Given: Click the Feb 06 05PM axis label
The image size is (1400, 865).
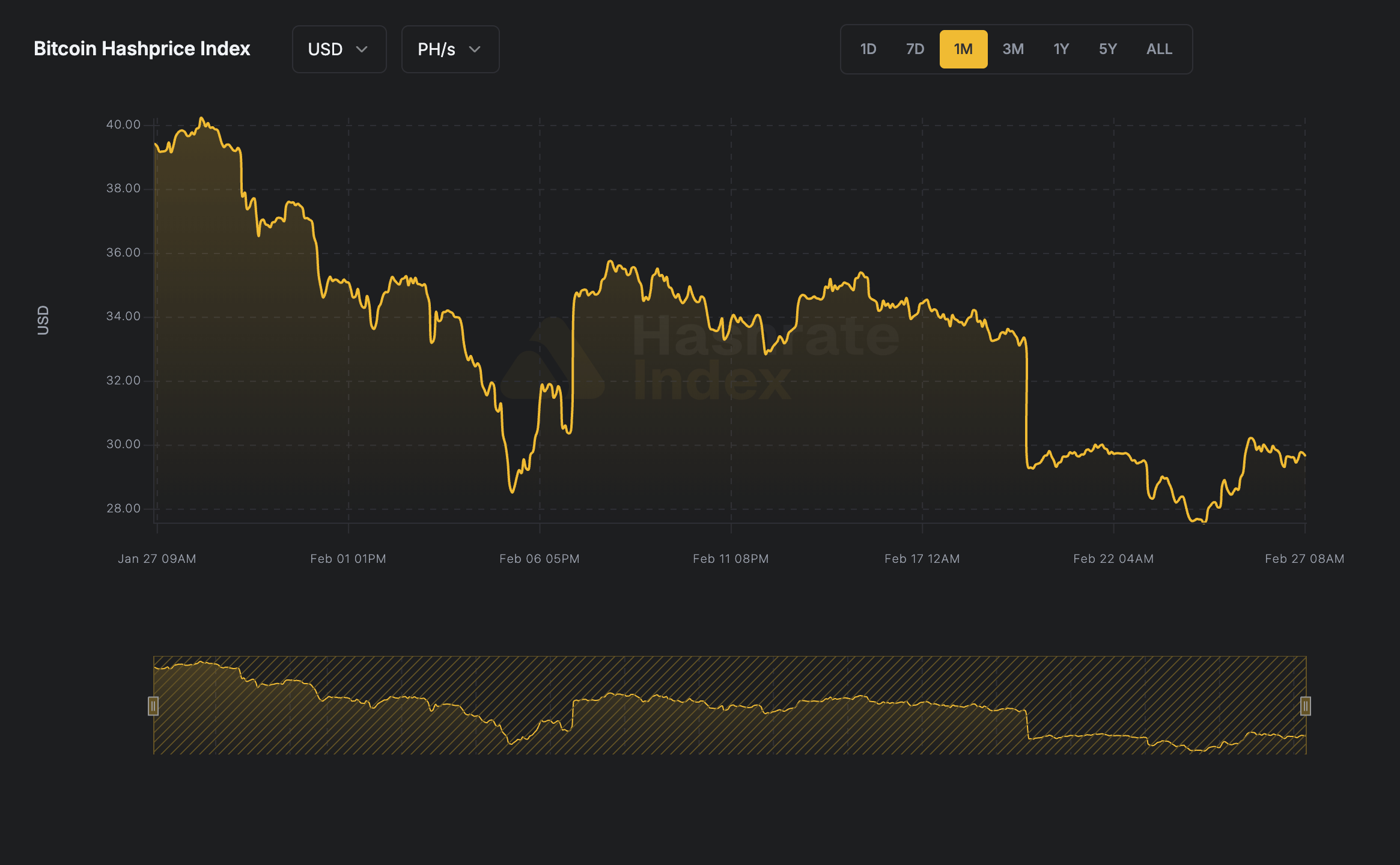Looking at the screenshot, I should point(539,559).
